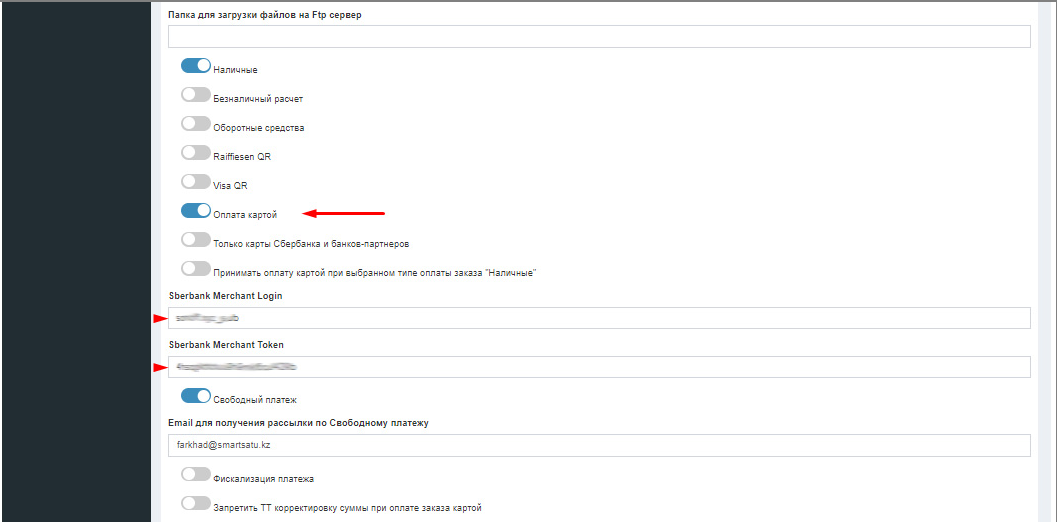This screenshot has height=522, width=1057.
Task: Focus the Sberbank Merchant Login field
Action: (x=598, y=318)
